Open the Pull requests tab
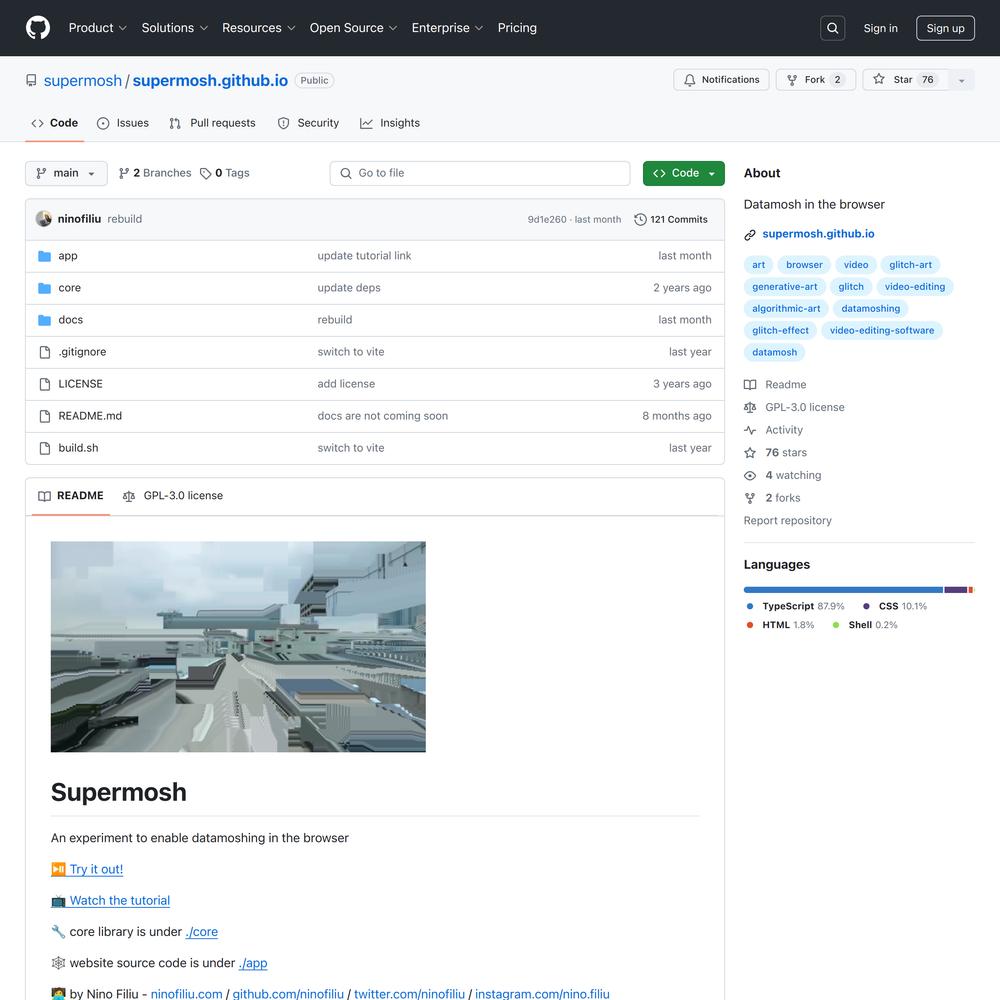1000x1000 pixels. [212, 123]
